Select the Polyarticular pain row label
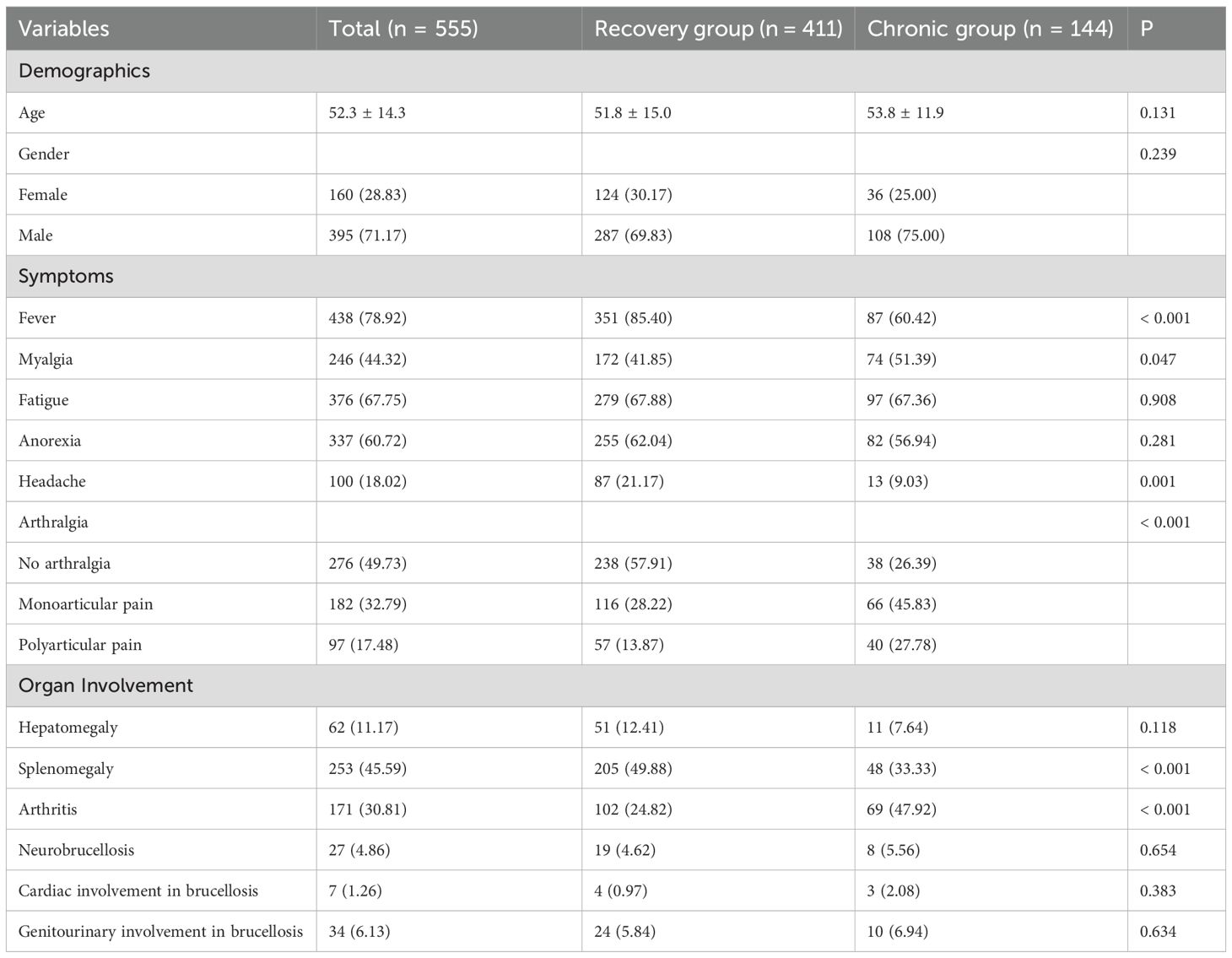The width and height of the screenshot is (1232, 958). (x=80, y=645)
